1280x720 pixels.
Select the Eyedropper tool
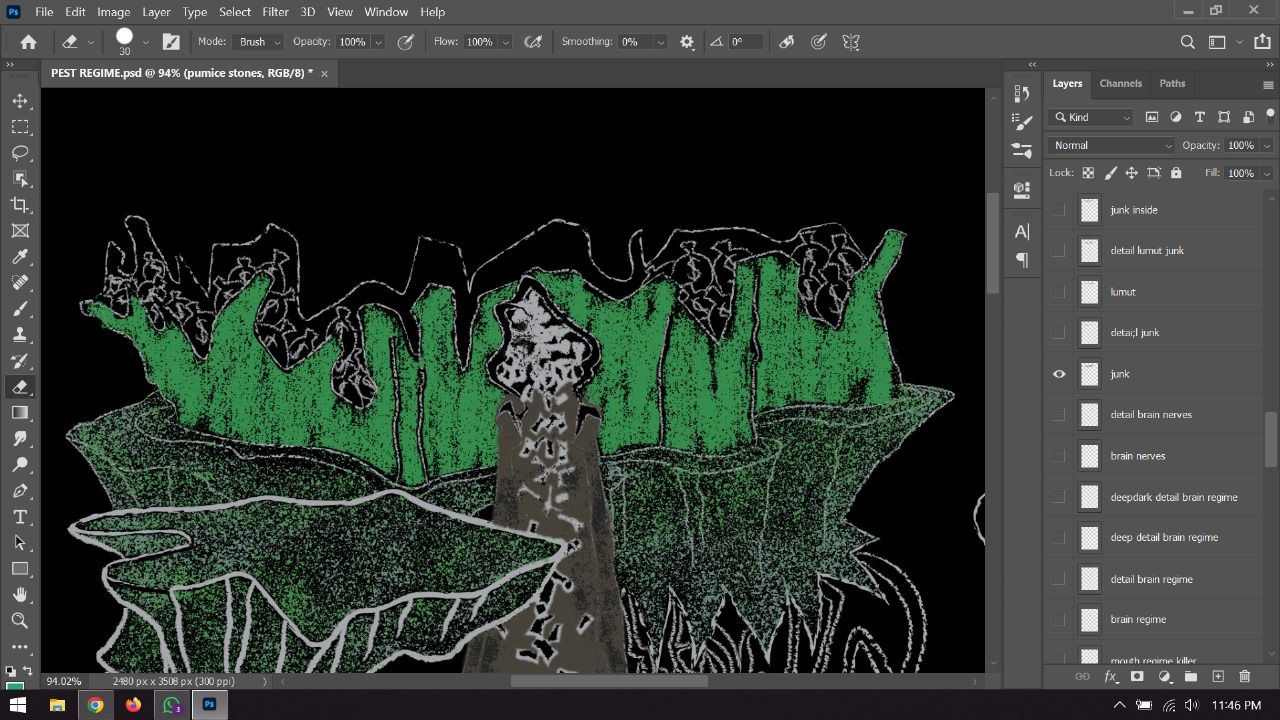pyautogui.click(x=20, y=257)
